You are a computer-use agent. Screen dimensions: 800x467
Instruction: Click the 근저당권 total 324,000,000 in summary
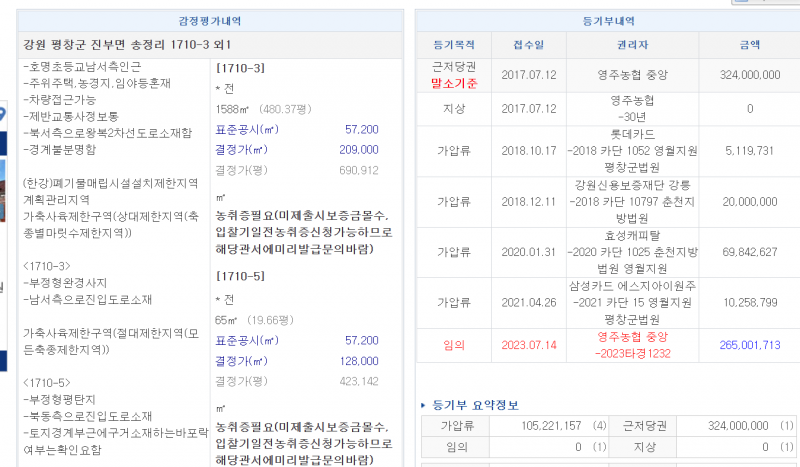click(723, 425)
